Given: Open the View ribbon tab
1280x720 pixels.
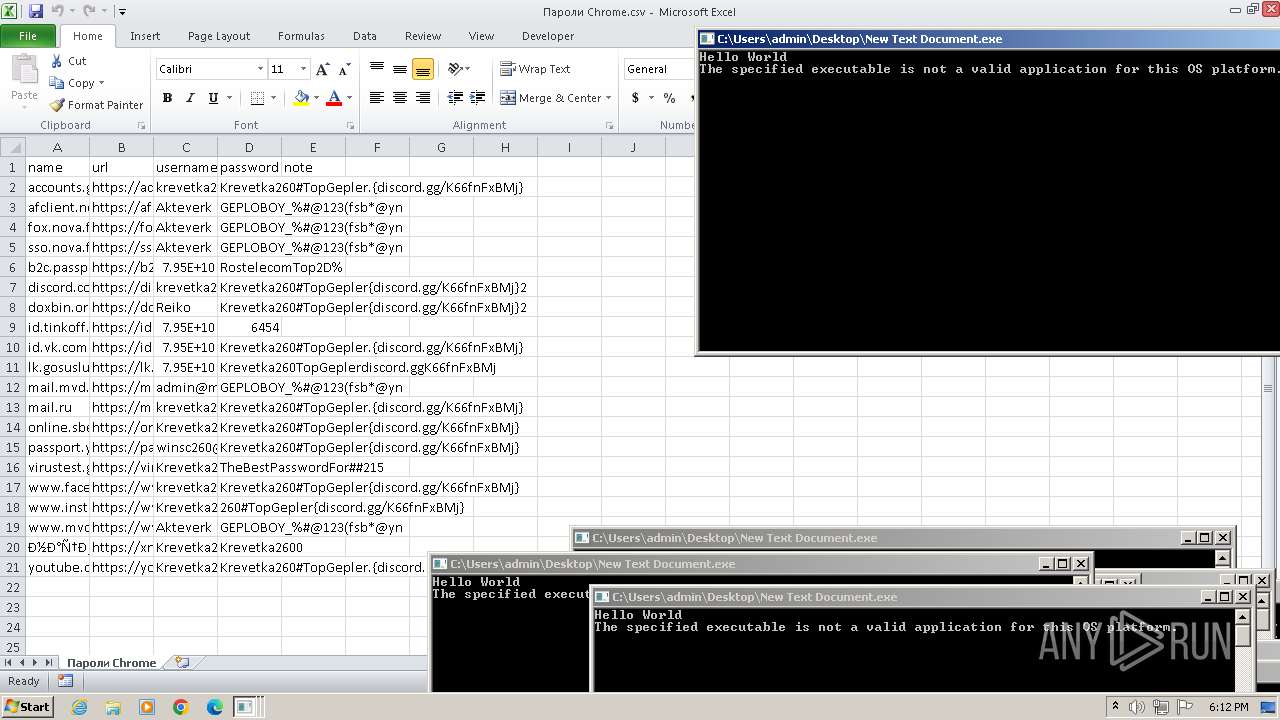Looking at the screenshot, I should point(482,36).
